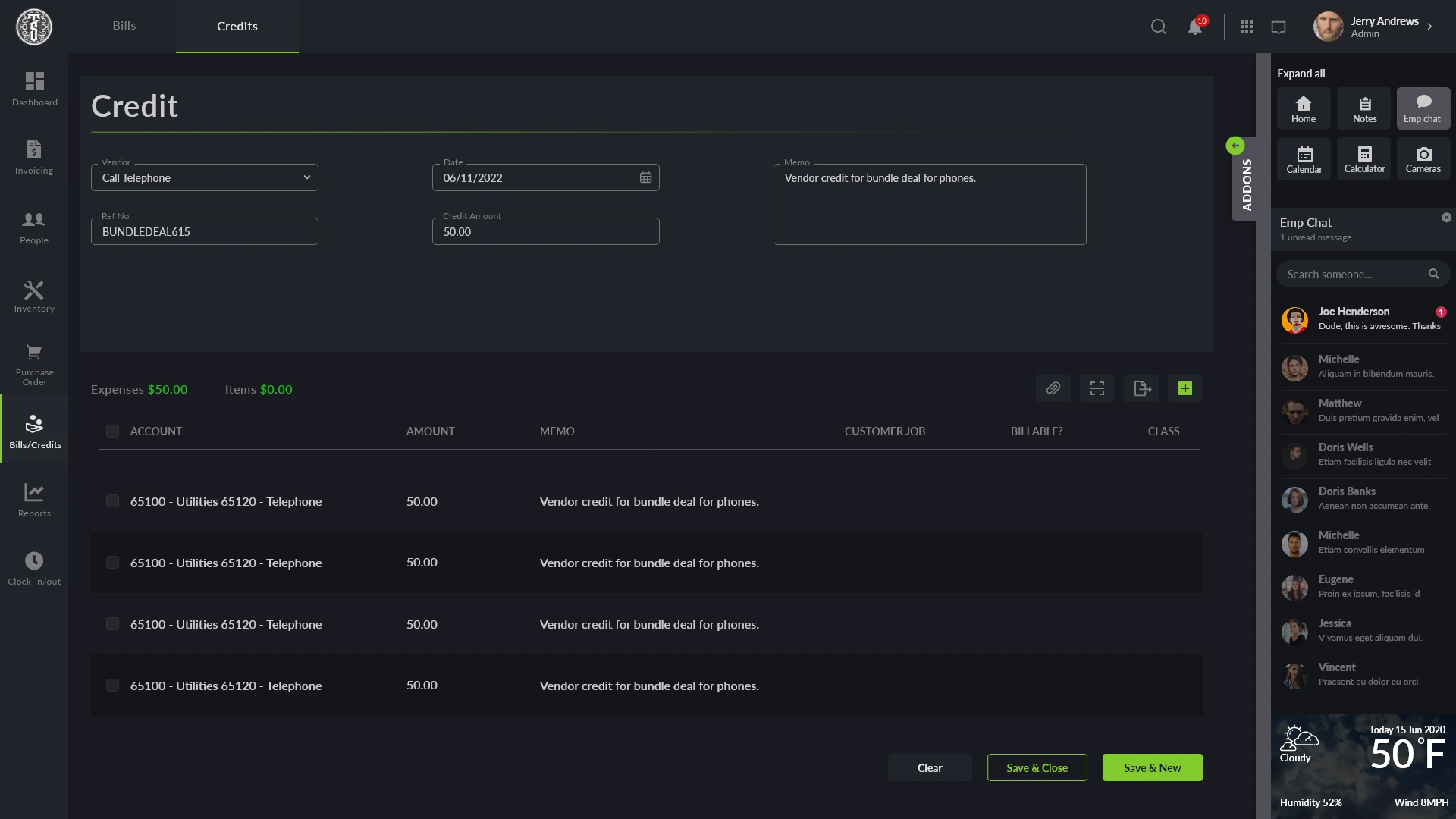Open Inventory tools section
Screen dimensions: 1456x819
tap(34, 296)
